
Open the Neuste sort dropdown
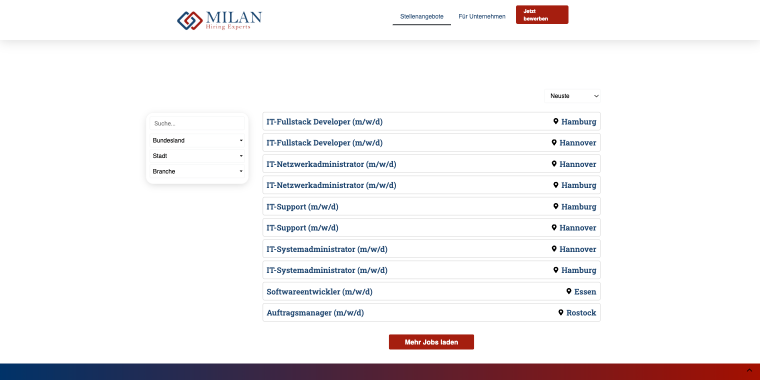tap(572, 96)
